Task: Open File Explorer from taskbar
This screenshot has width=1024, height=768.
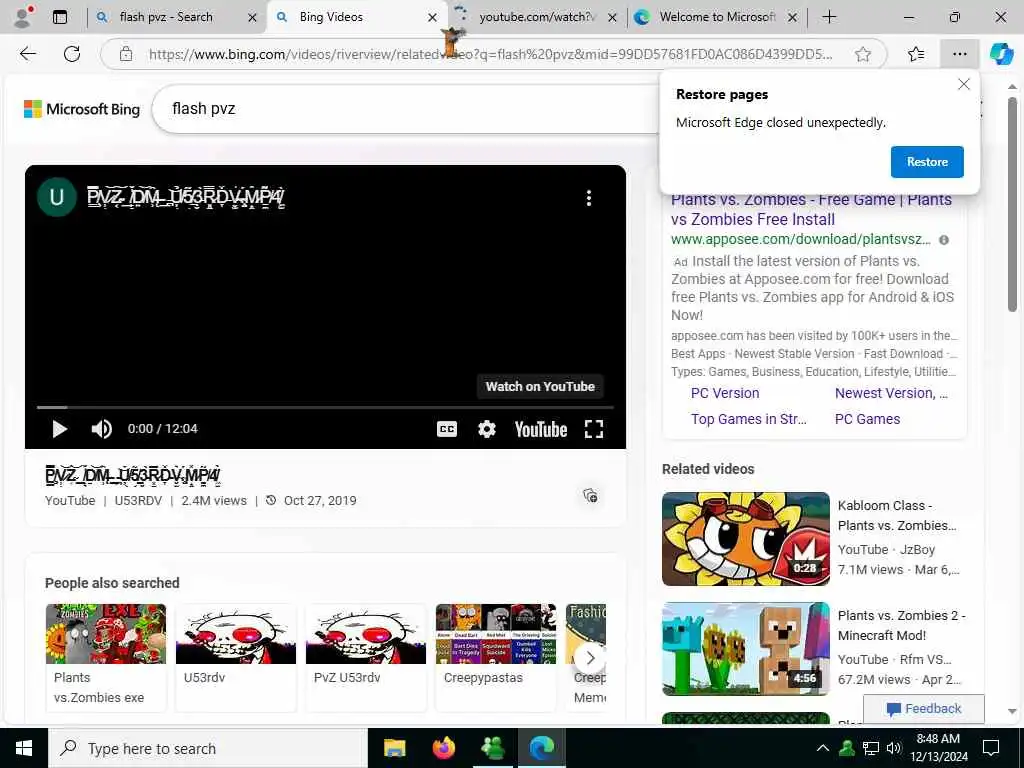Action: coord(394,748)
